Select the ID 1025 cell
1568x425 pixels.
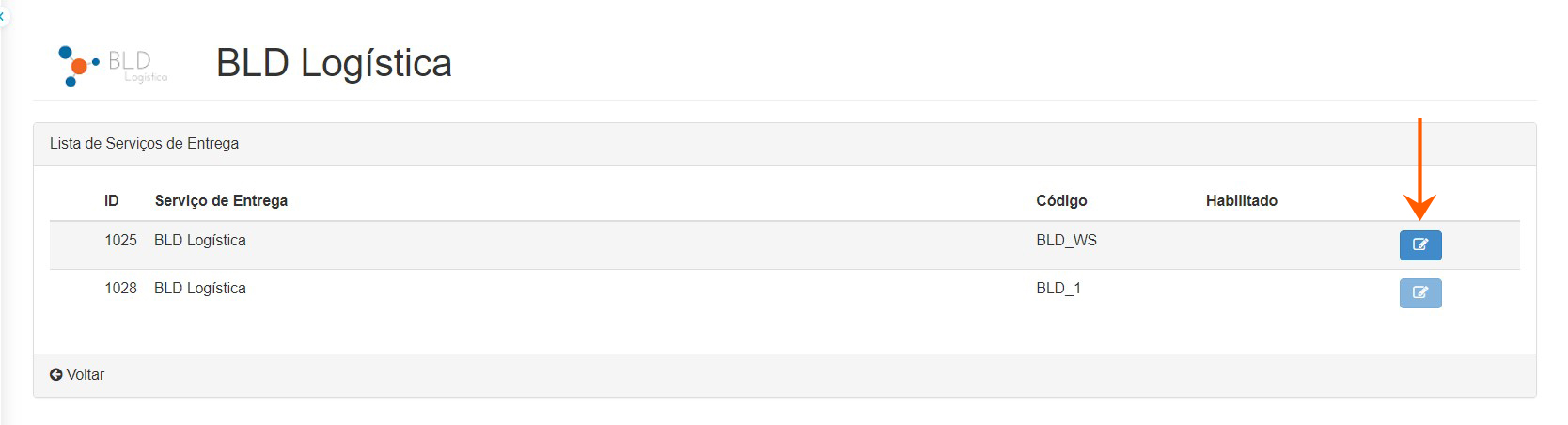click(x=120, y=240)
